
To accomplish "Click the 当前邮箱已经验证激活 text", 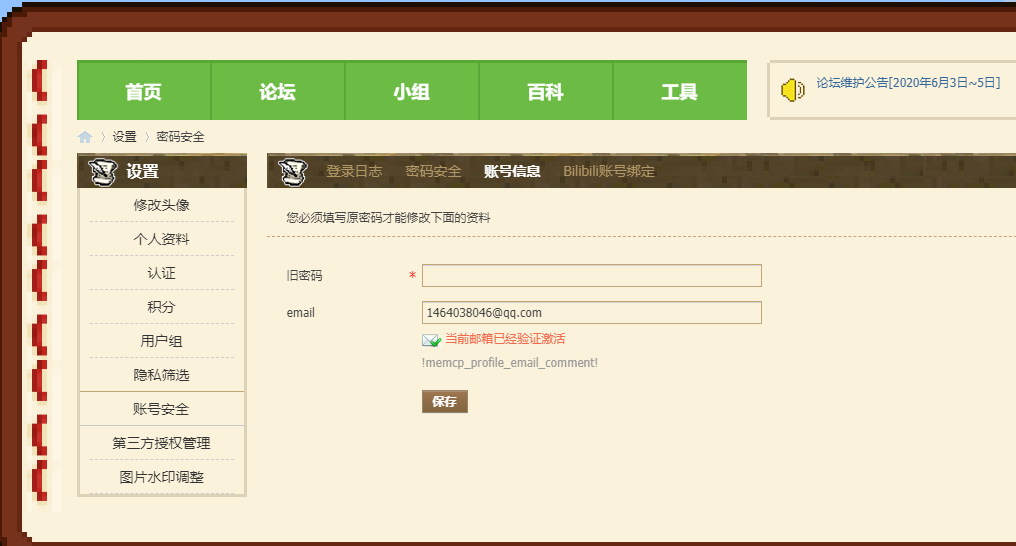I will 505,339.
